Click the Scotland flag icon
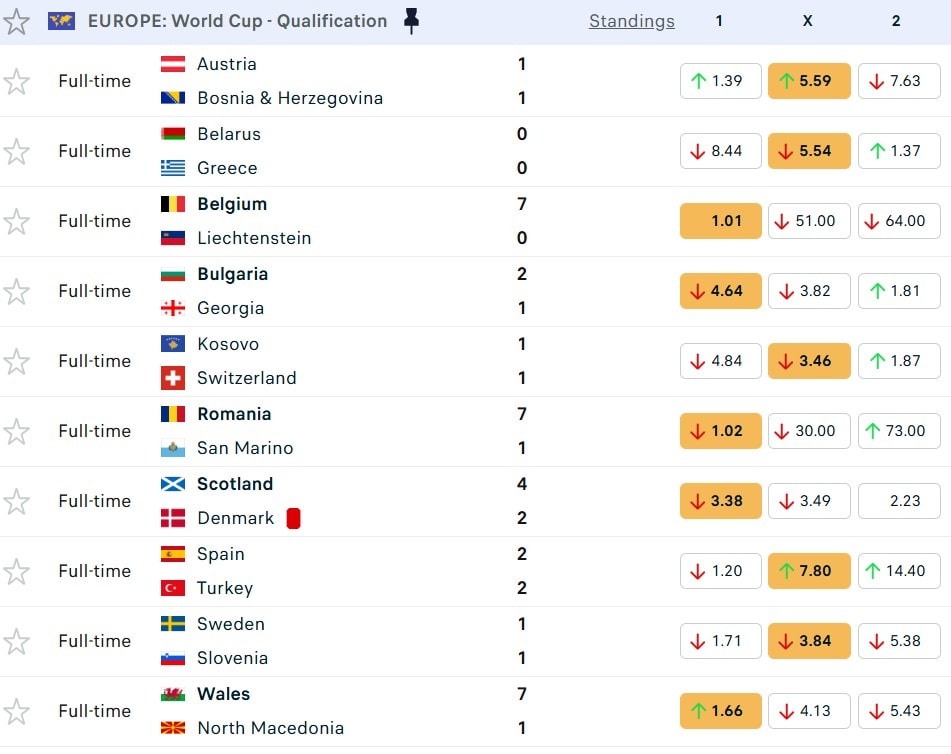 pos(173,484)
